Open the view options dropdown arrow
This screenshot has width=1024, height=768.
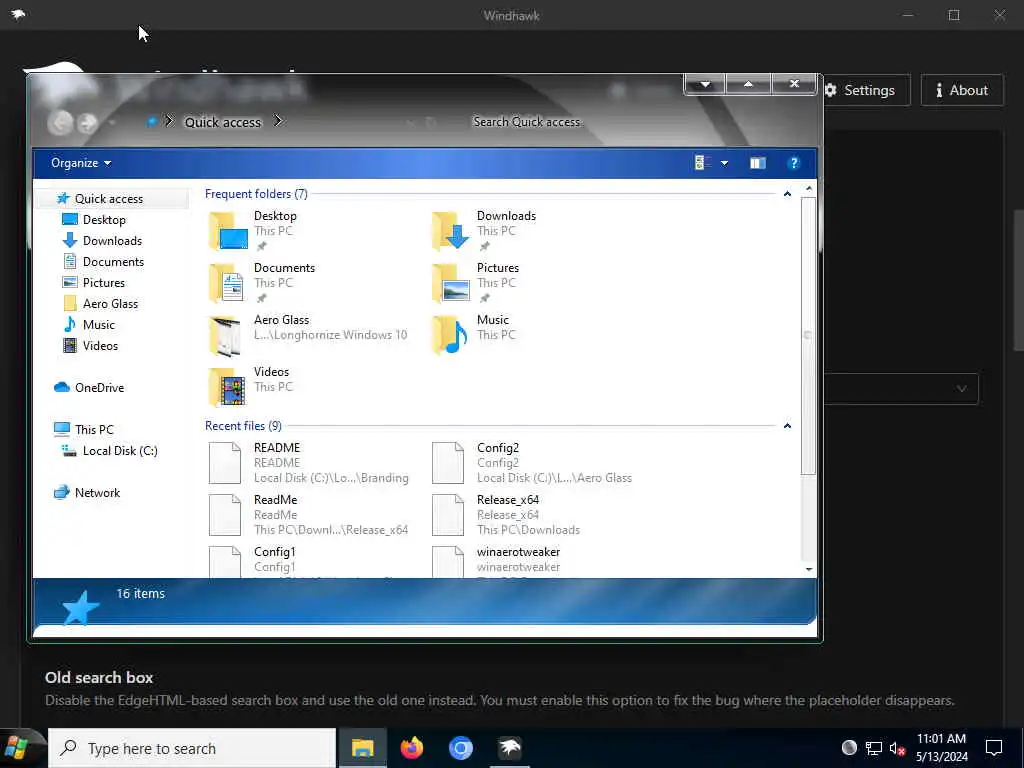[x=724, y=163]
